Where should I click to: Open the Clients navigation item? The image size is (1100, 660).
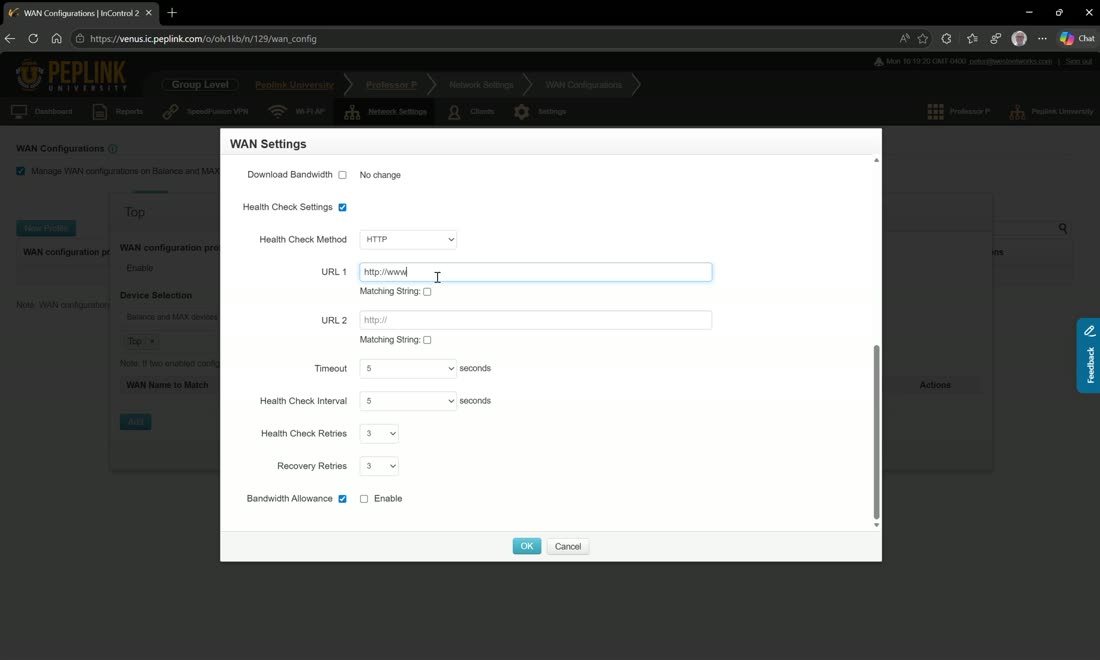[471, 112]
